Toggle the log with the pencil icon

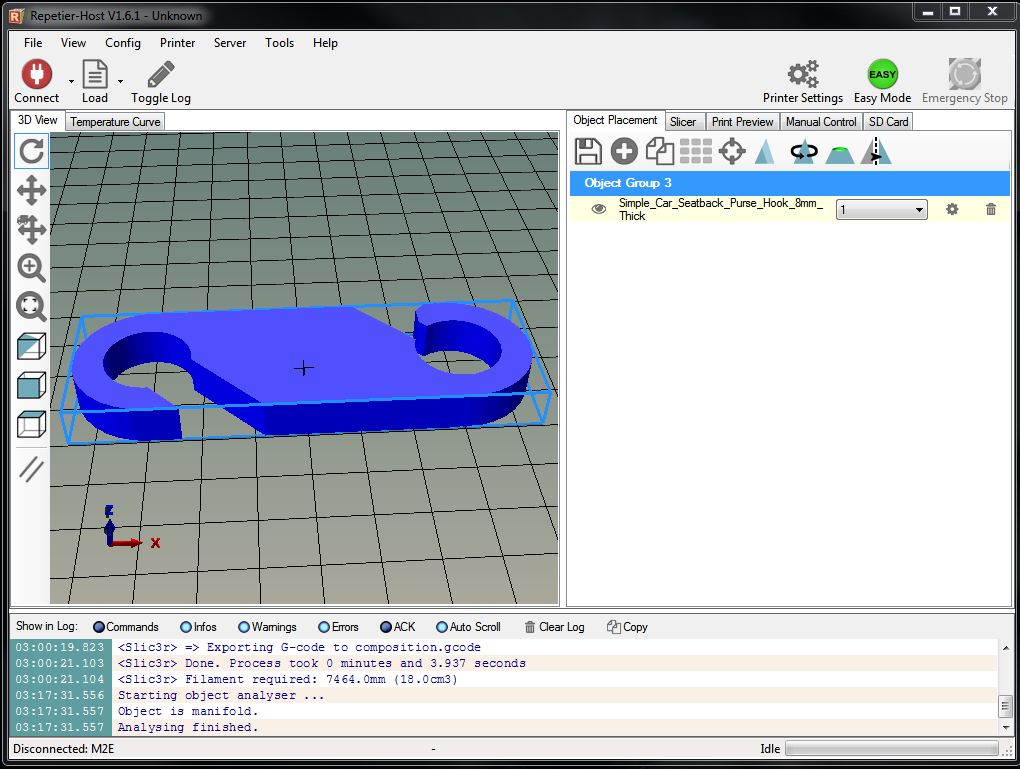click(160, 75)
